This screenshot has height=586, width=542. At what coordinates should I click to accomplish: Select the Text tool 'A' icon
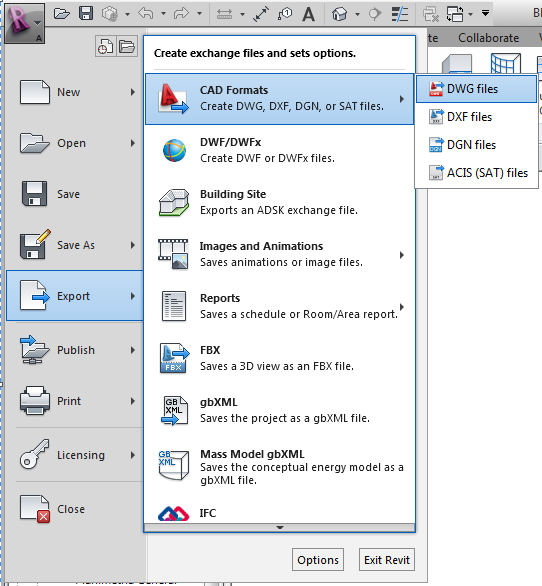[x=308, y=14]
